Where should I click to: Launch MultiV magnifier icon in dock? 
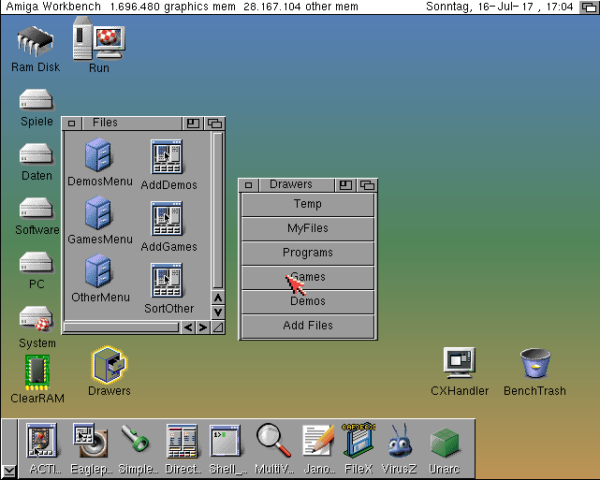click(x=273, y=440)
